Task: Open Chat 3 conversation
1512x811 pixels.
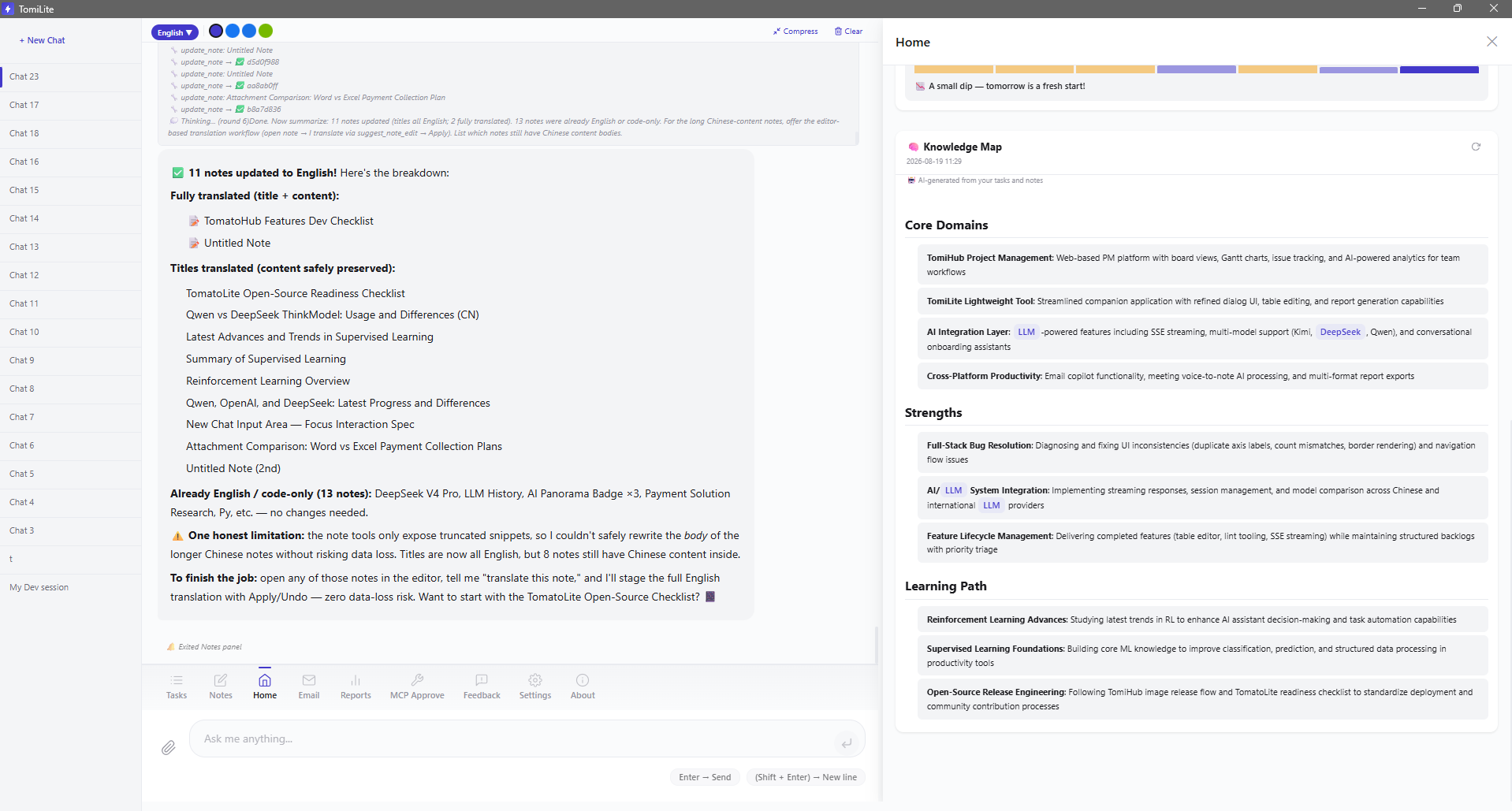Action: (71, 530)
